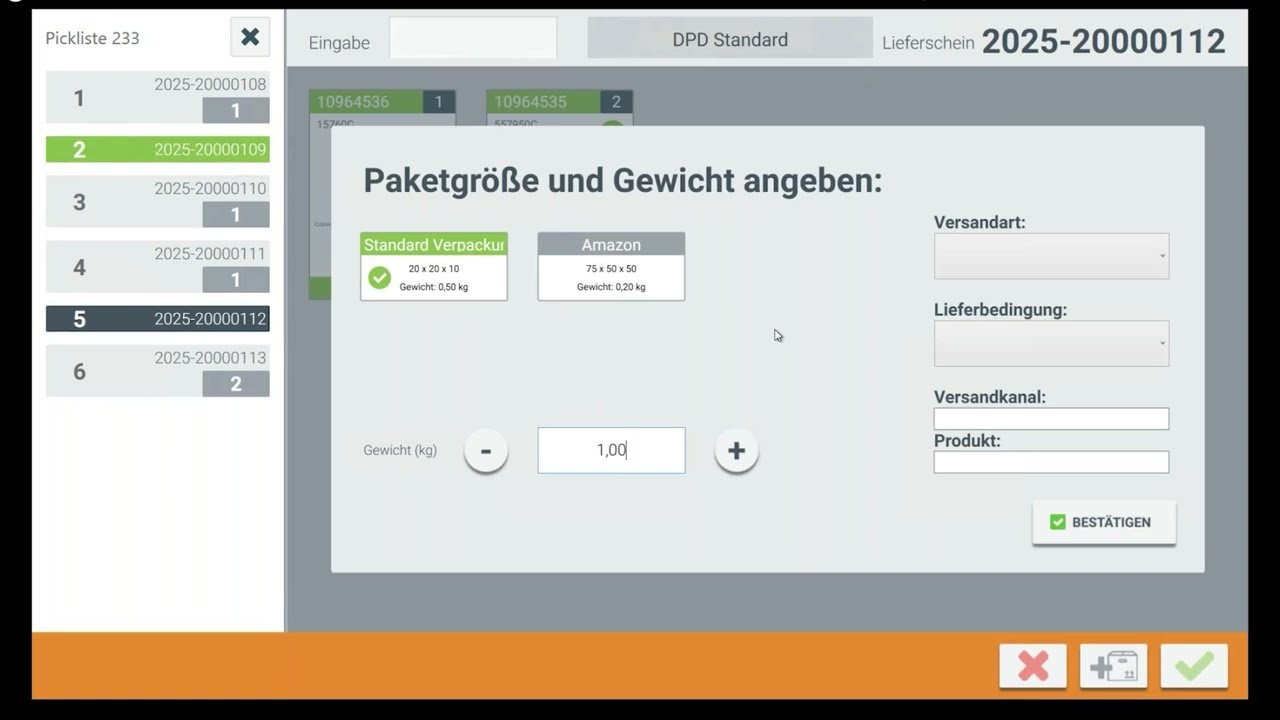Click red X cancel icon in bottom bar
This screenshot has height=720, width=1280.
1033,666
